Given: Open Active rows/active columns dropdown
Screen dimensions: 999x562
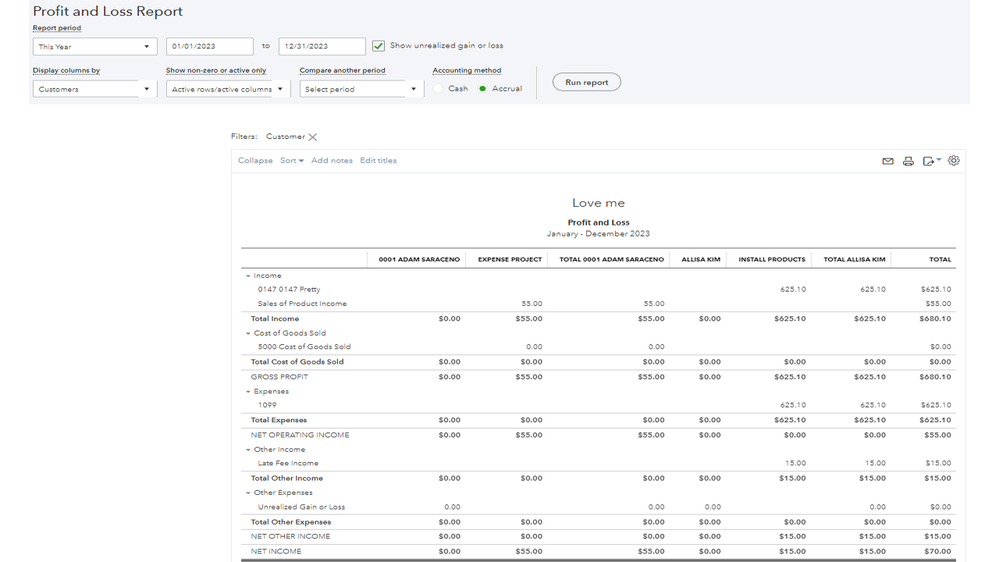Looking at the screenshot, I should [228, 89].
